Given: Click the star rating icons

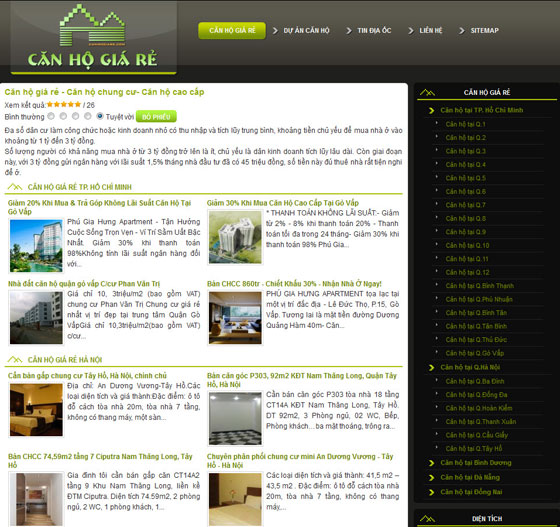Looking at the screenshot, I should click(64, 104).
